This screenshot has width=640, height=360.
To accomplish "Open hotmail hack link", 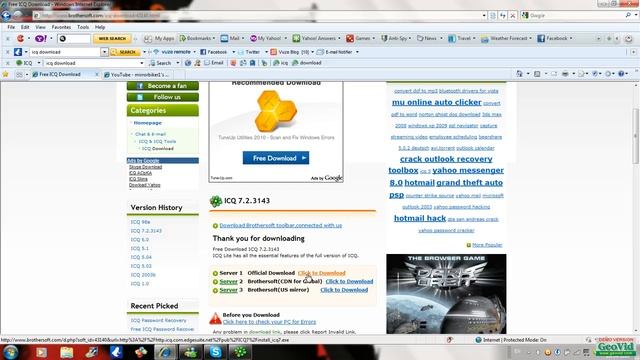I will pos(420,218).
